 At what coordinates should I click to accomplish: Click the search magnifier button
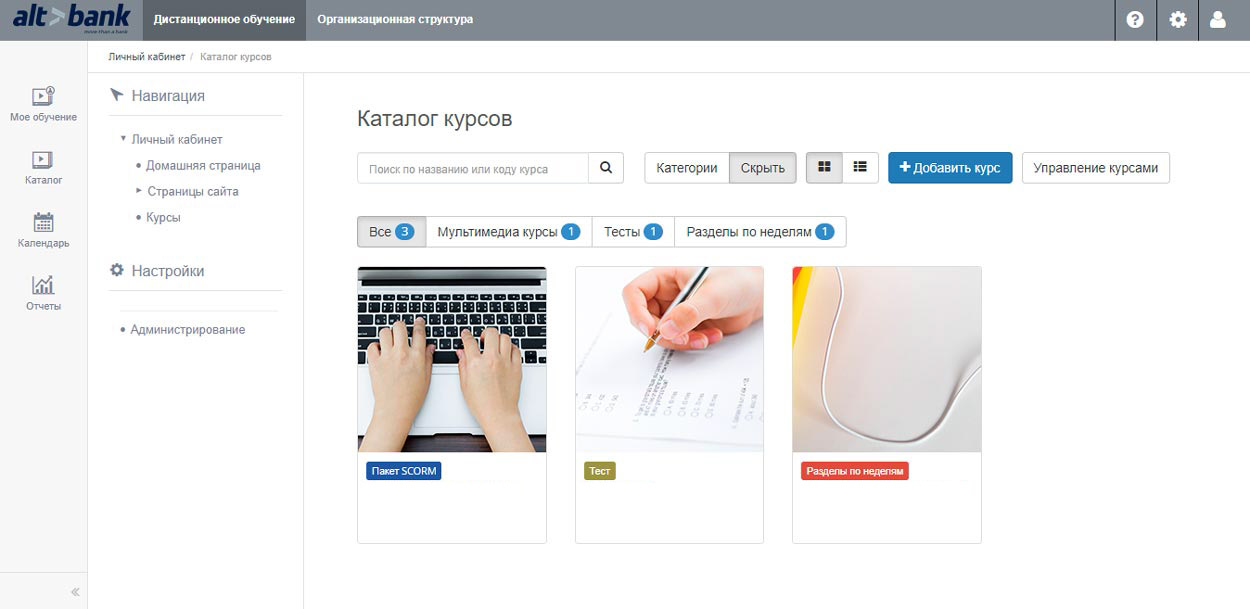[606, 168]
